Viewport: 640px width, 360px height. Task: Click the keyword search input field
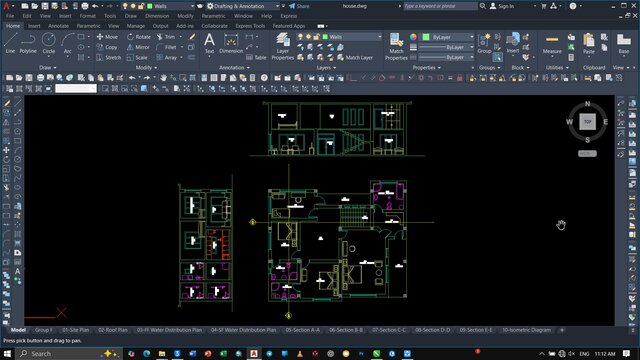pyautogui.click(x=440, y=6)
